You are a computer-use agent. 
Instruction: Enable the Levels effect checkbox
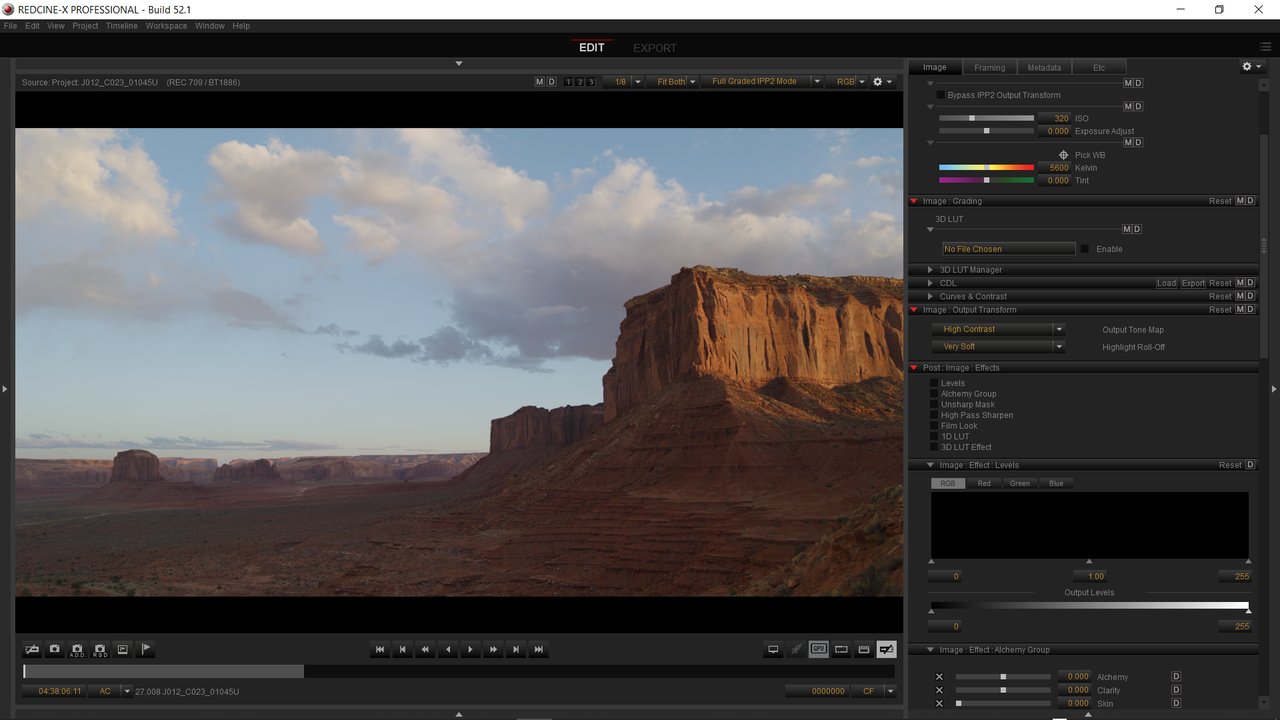click(x=934, y=383)
